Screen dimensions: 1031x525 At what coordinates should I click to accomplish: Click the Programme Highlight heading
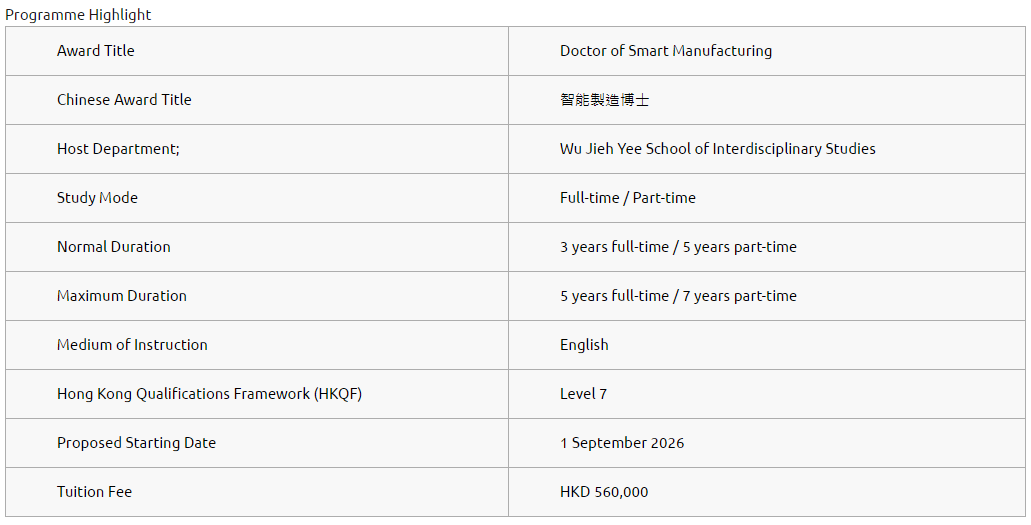point(78,15)
